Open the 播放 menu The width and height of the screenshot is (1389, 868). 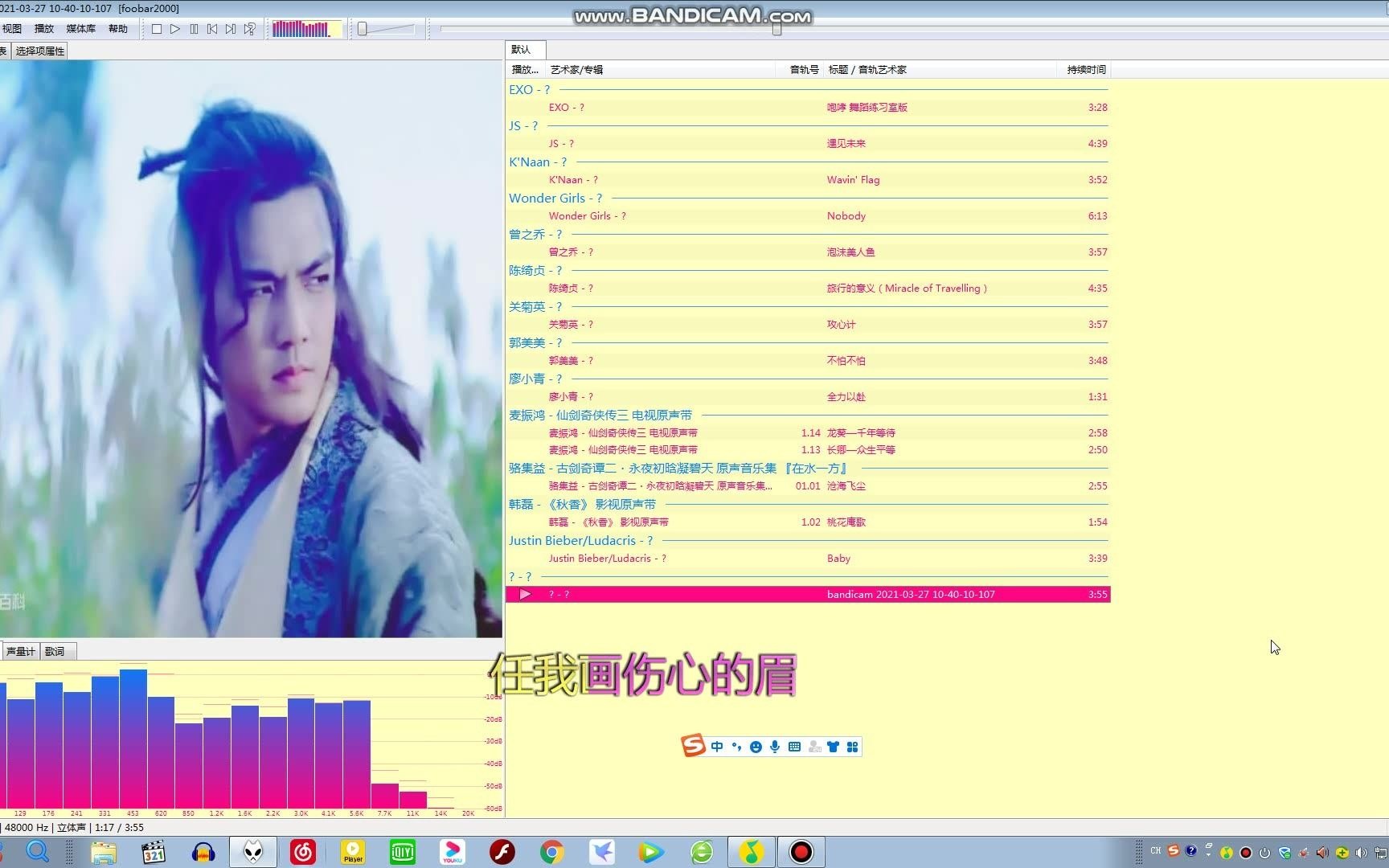click(x=44, y=29)
